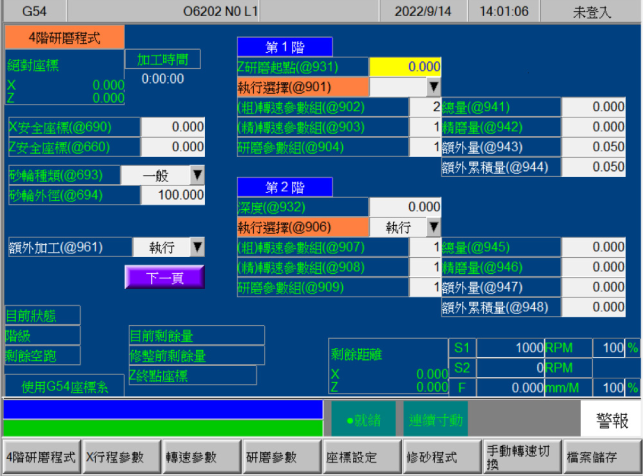Click the 就緒 status indicator
643x476 pixels.
(362, 417)
